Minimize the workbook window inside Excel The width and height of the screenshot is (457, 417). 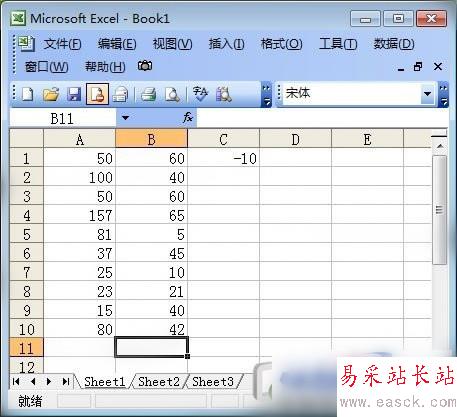coord(401,69)
